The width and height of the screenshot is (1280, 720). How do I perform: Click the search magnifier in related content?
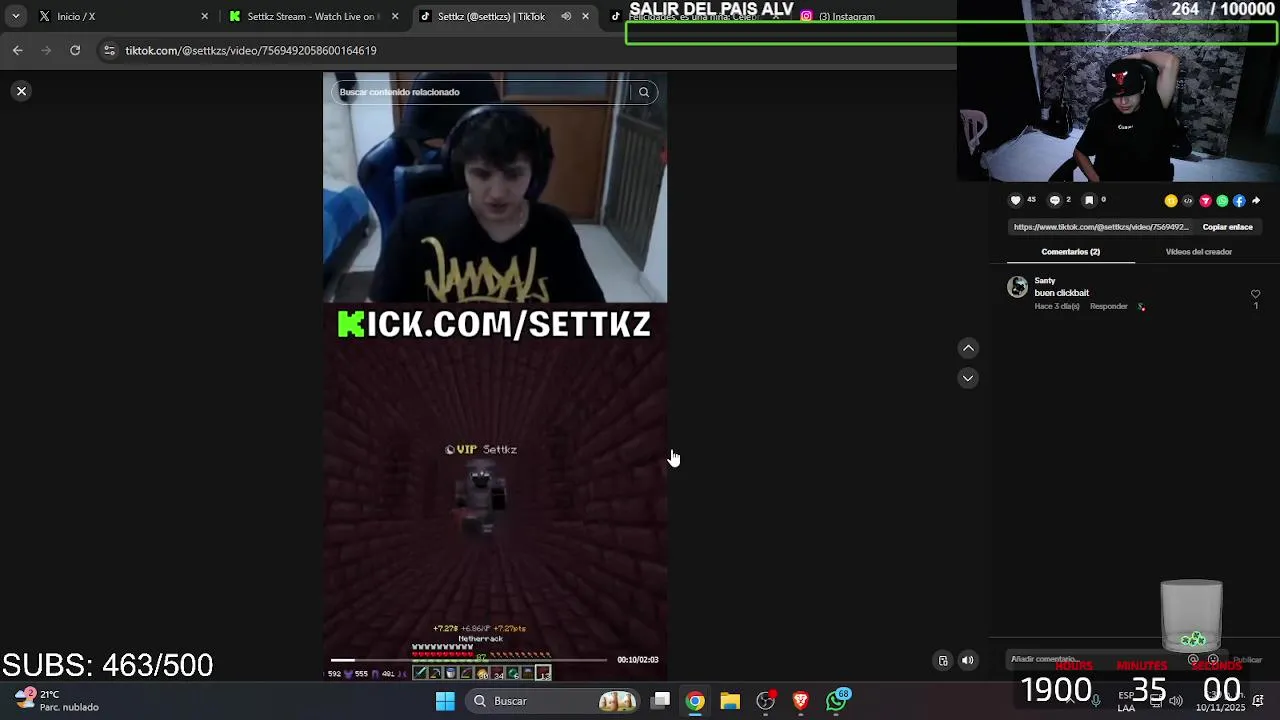coord(644,92)
